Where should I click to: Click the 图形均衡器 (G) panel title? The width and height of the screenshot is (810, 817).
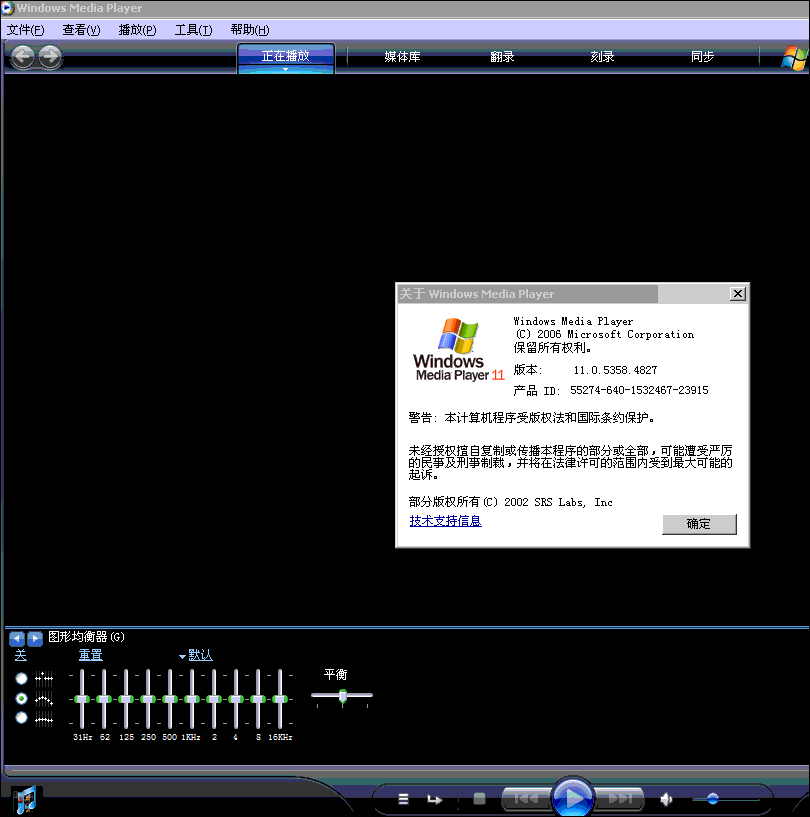[86, 637]
